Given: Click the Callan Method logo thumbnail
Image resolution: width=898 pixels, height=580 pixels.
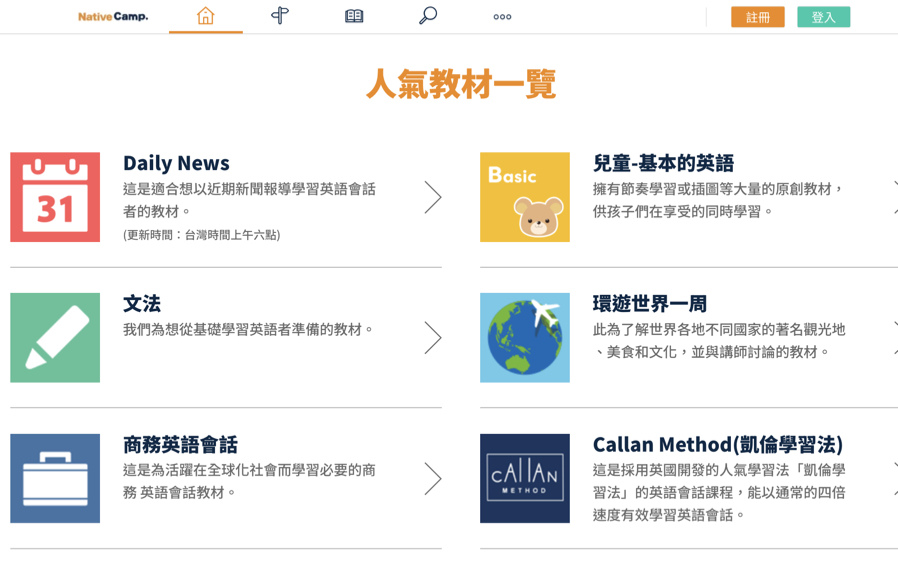Looking at the screenshot, I should point(525,478).
